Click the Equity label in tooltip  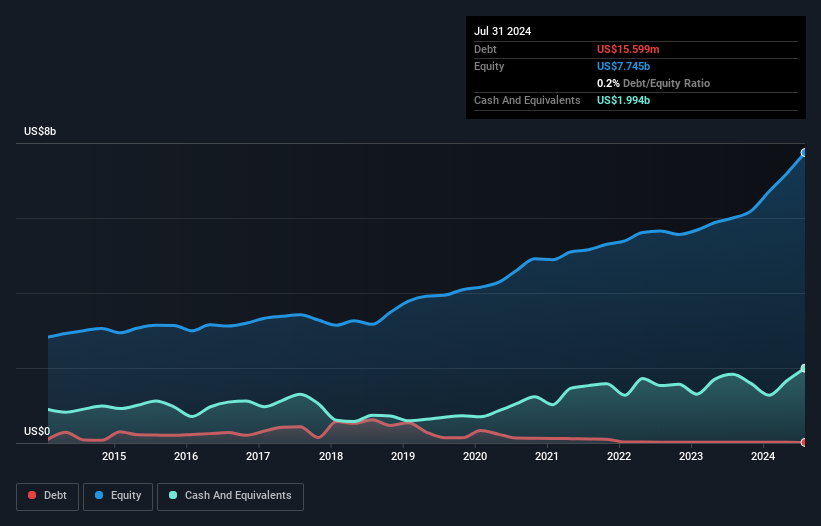489,66
